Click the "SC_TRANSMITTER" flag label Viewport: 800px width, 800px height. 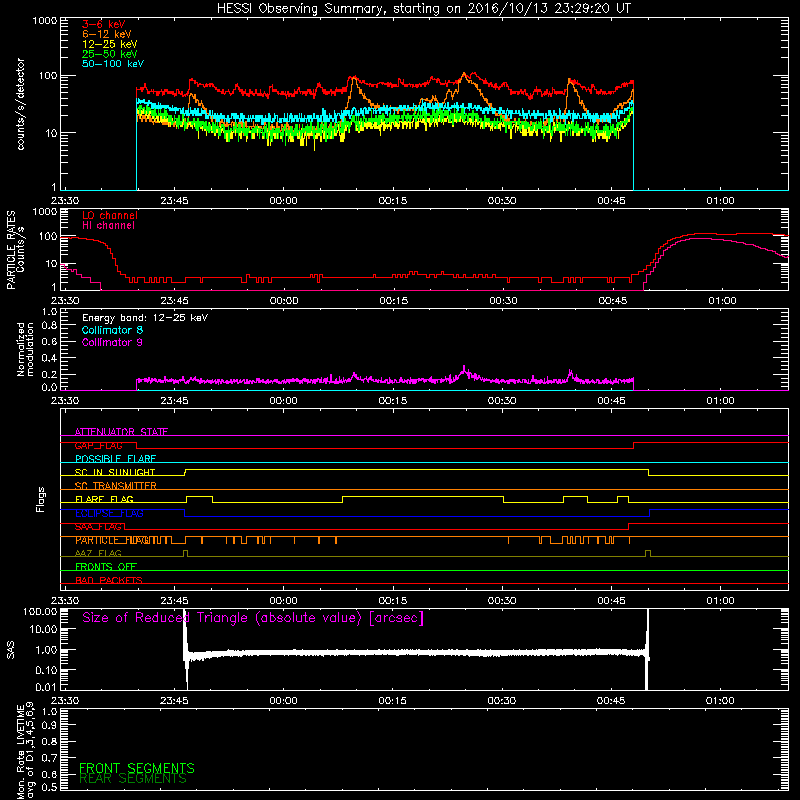[x=116, y=485]
